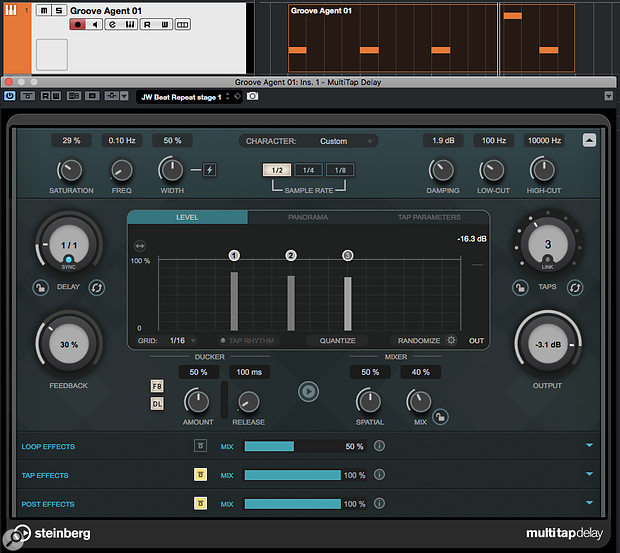
Task: Toggle ducker FB button
Action: coord(157,386)
